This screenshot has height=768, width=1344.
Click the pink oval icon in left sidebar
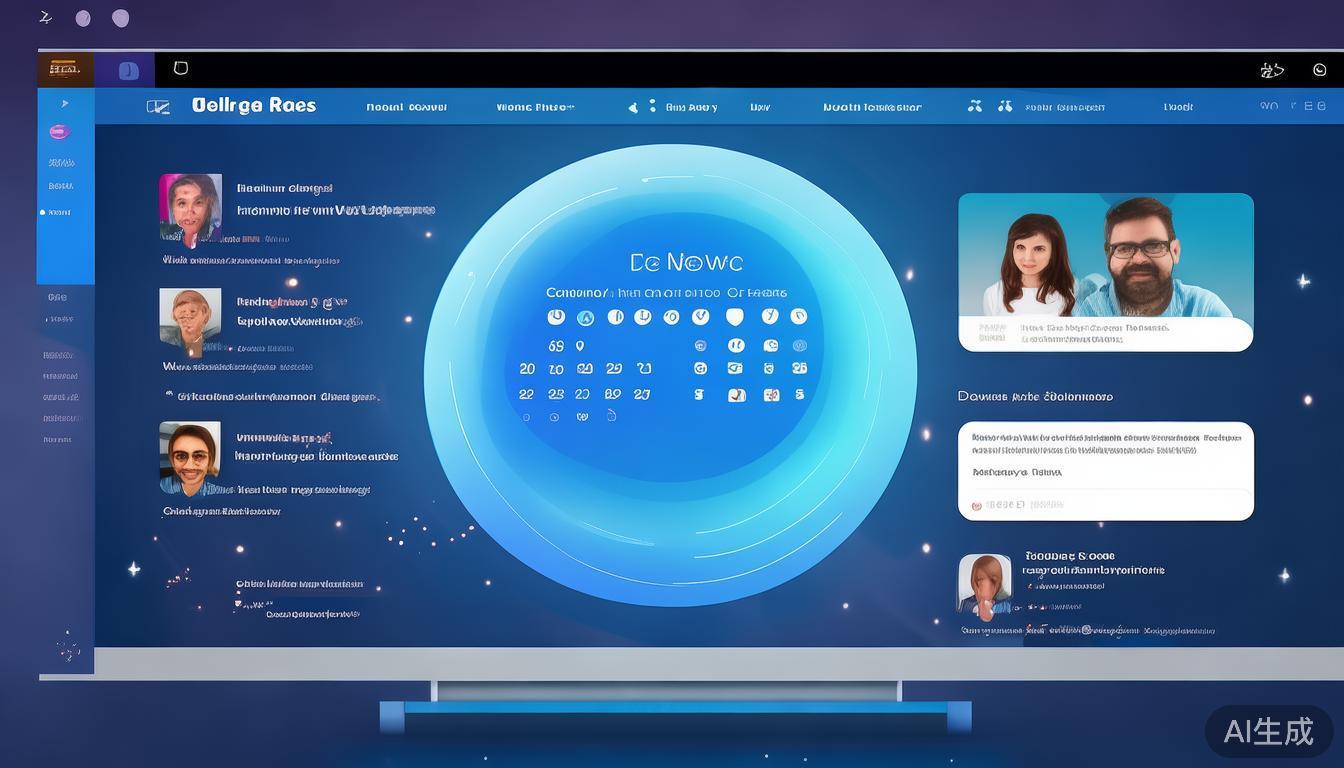click(x=59, y=132)
